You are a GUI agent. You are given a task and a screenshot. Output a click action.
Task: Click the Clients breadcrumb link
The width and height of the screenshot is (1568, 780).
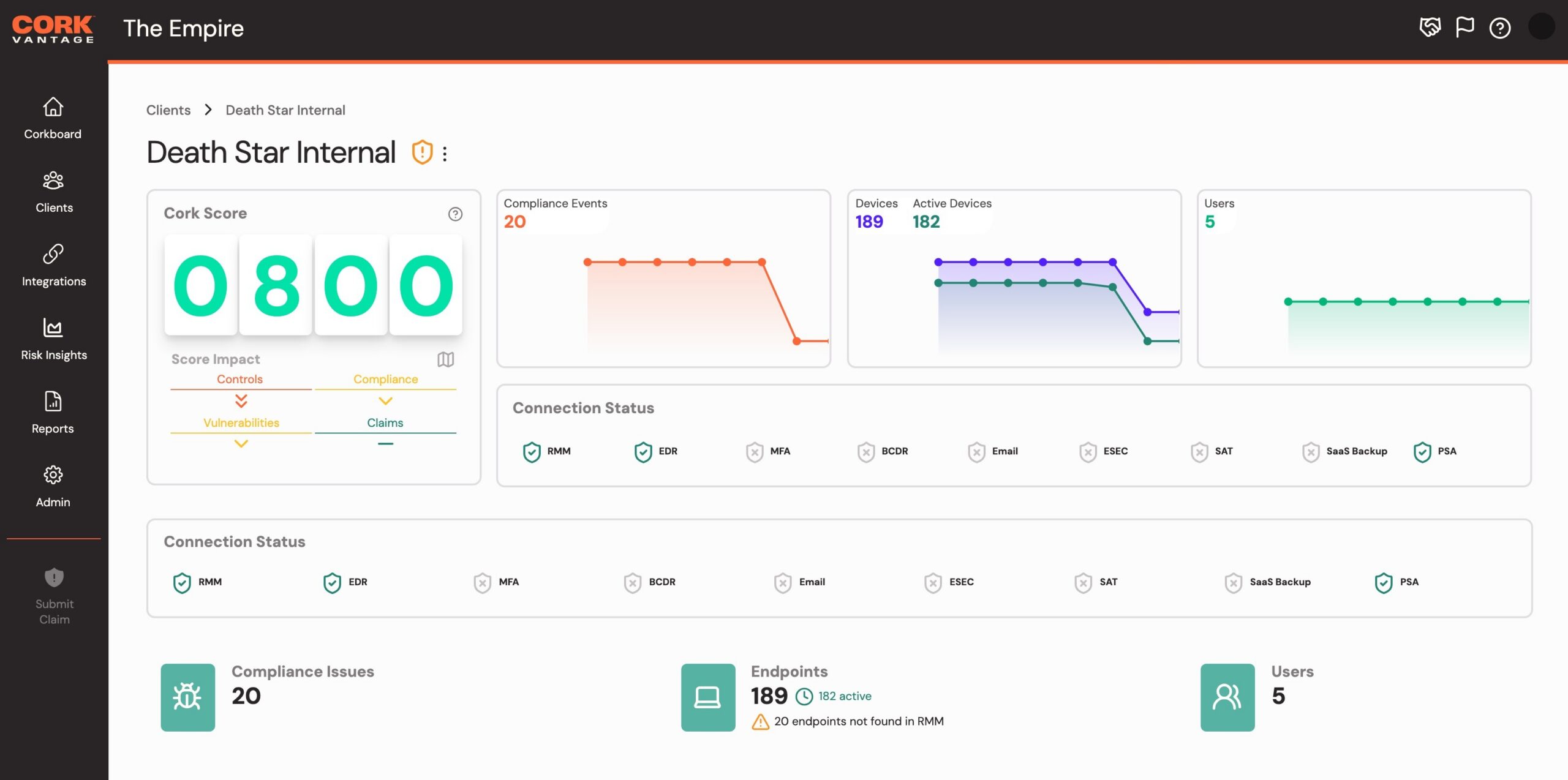click(x=168, y=110)
